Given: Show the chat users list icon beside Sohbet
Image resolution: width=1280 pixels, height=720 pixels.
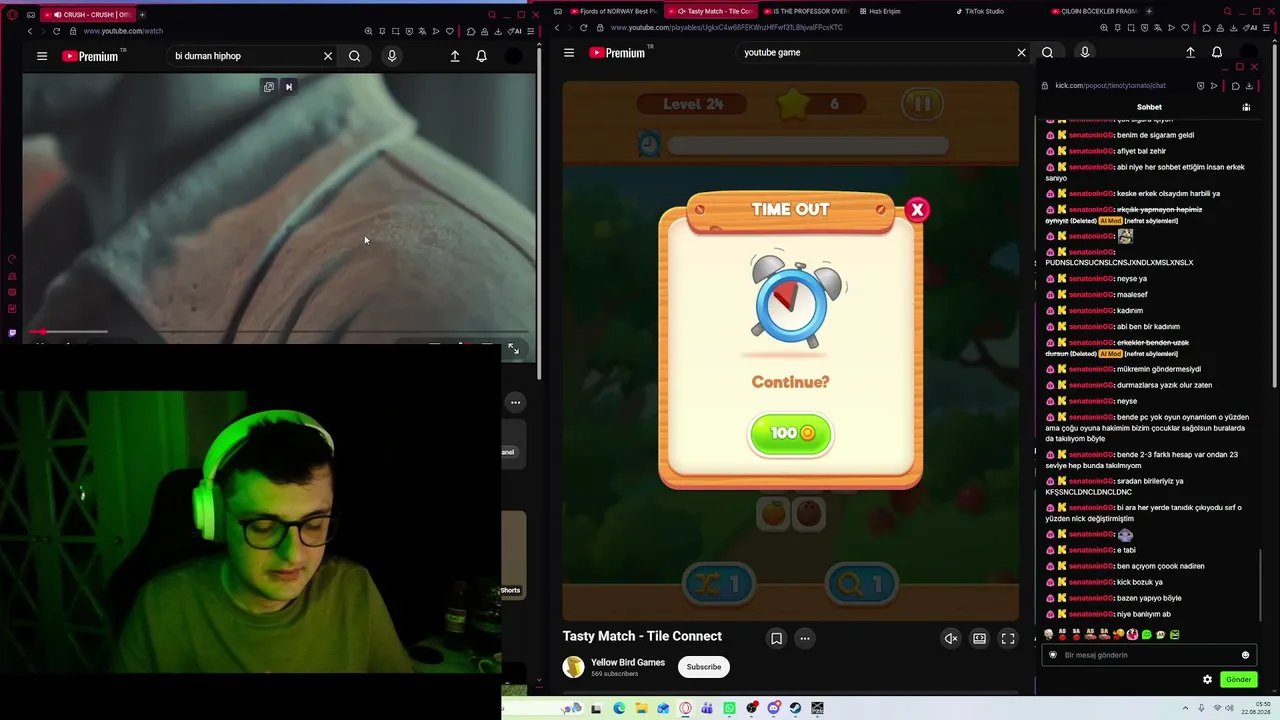Looking at the screenshot, I should 1246,107.
